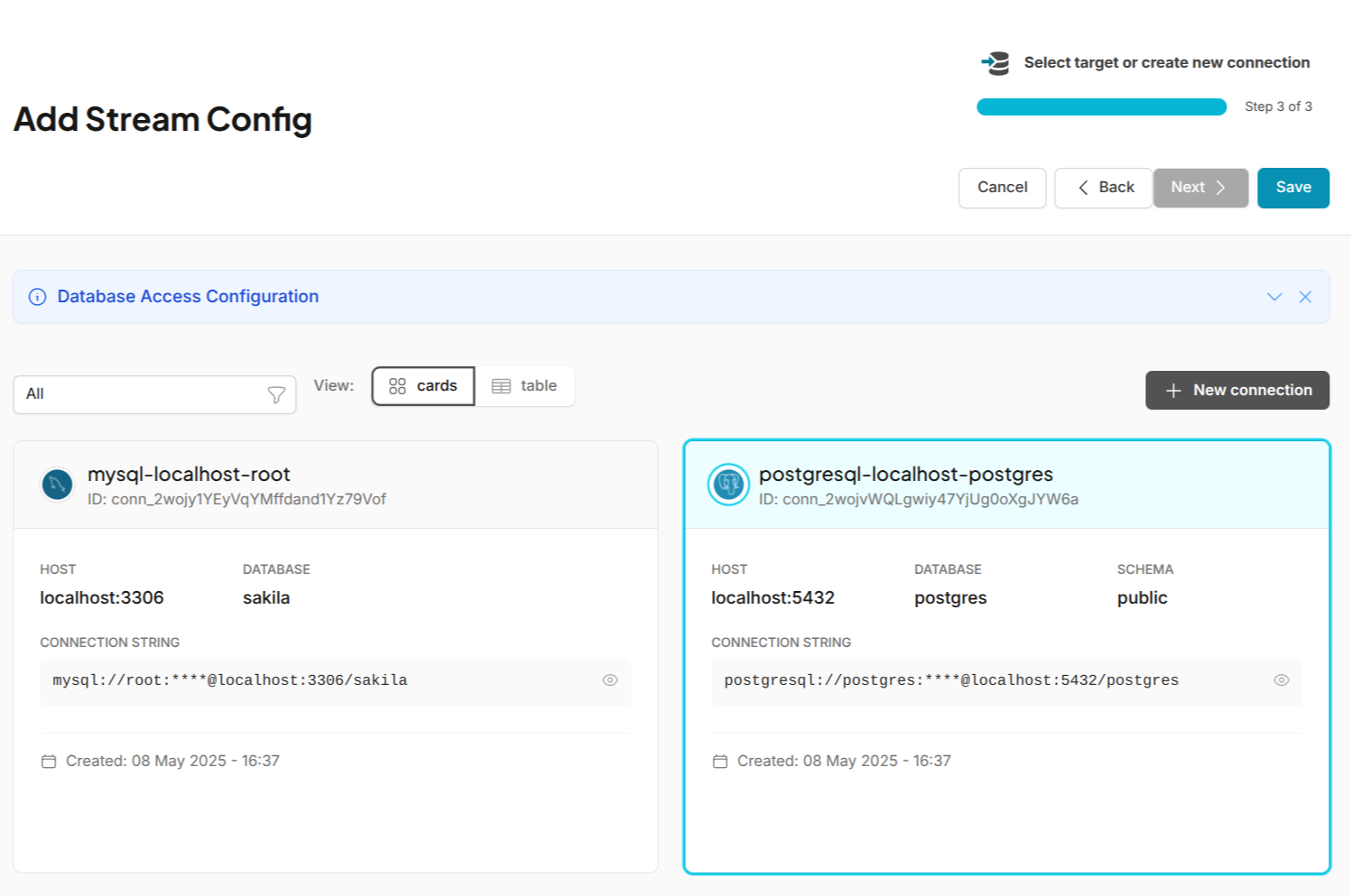This screenshot has width=1351, height=896.
Task: Click the calendar icon on the postgresql connection card
Action: pos(720,761)
